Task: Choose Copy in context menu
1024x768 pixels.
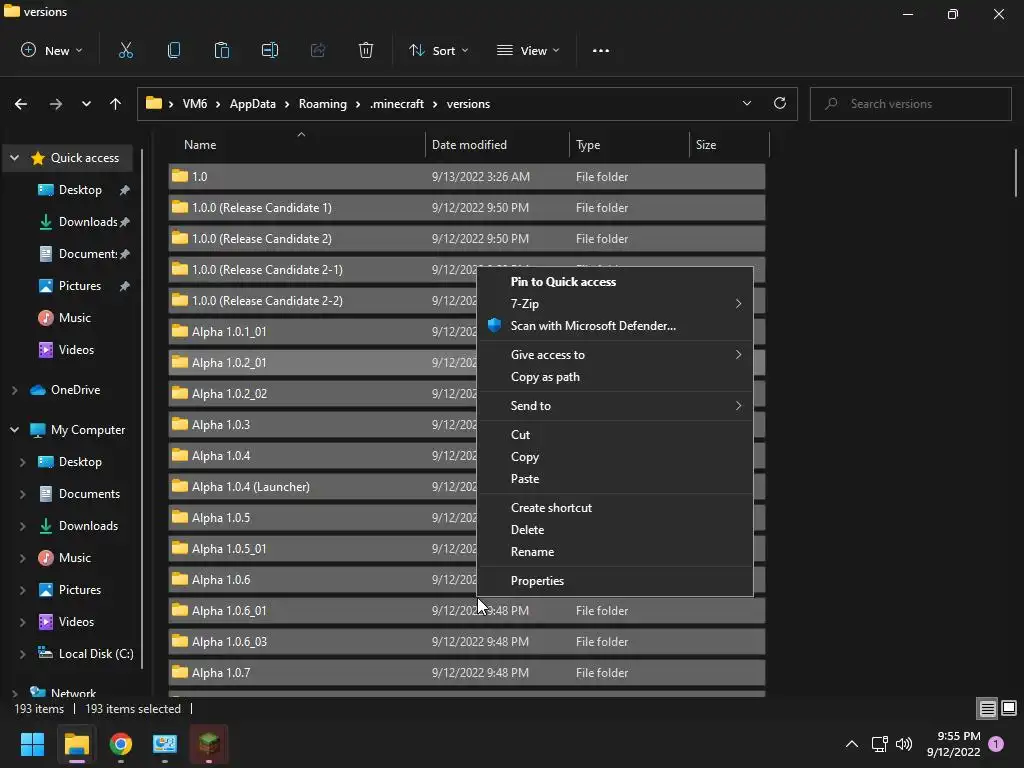Action: point(615,456)
